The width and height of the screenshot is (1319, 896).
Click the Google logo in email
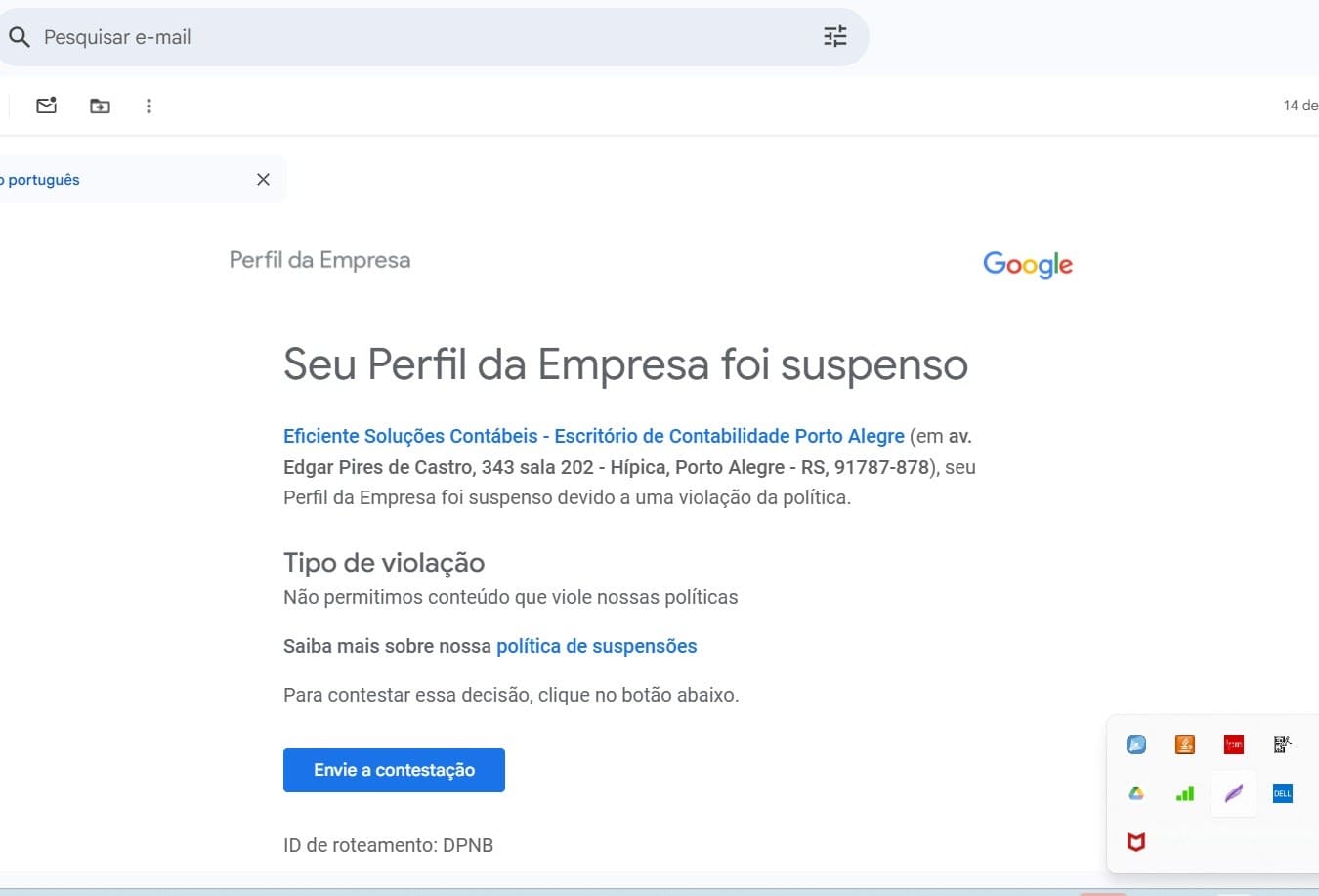[1027, 264]
